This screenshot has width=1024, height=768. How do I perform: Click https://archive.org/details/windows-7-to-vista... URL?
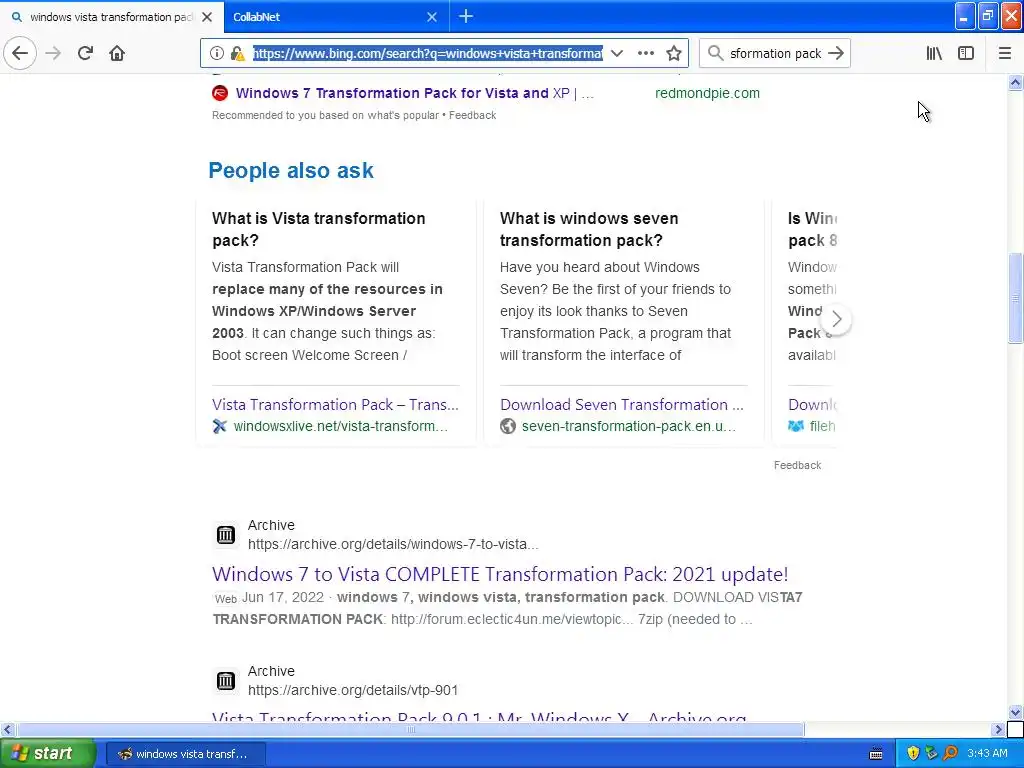coord(393,544)
